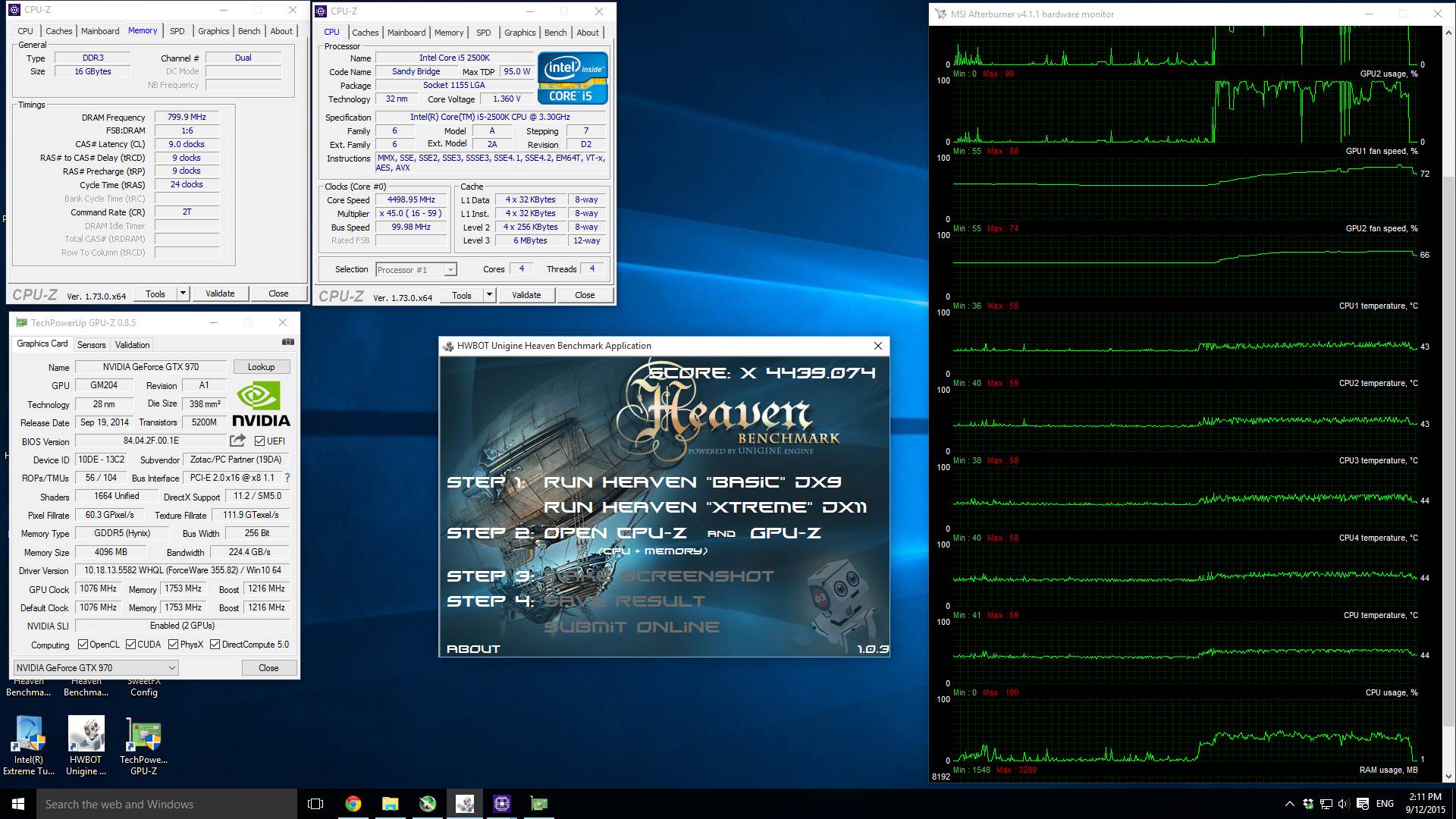Image resolution: width=1456 pixels, height=819 pixels.
Task: Click the BIOS share/export icon in GPU-Z
Action: click(x=237, y=441)
